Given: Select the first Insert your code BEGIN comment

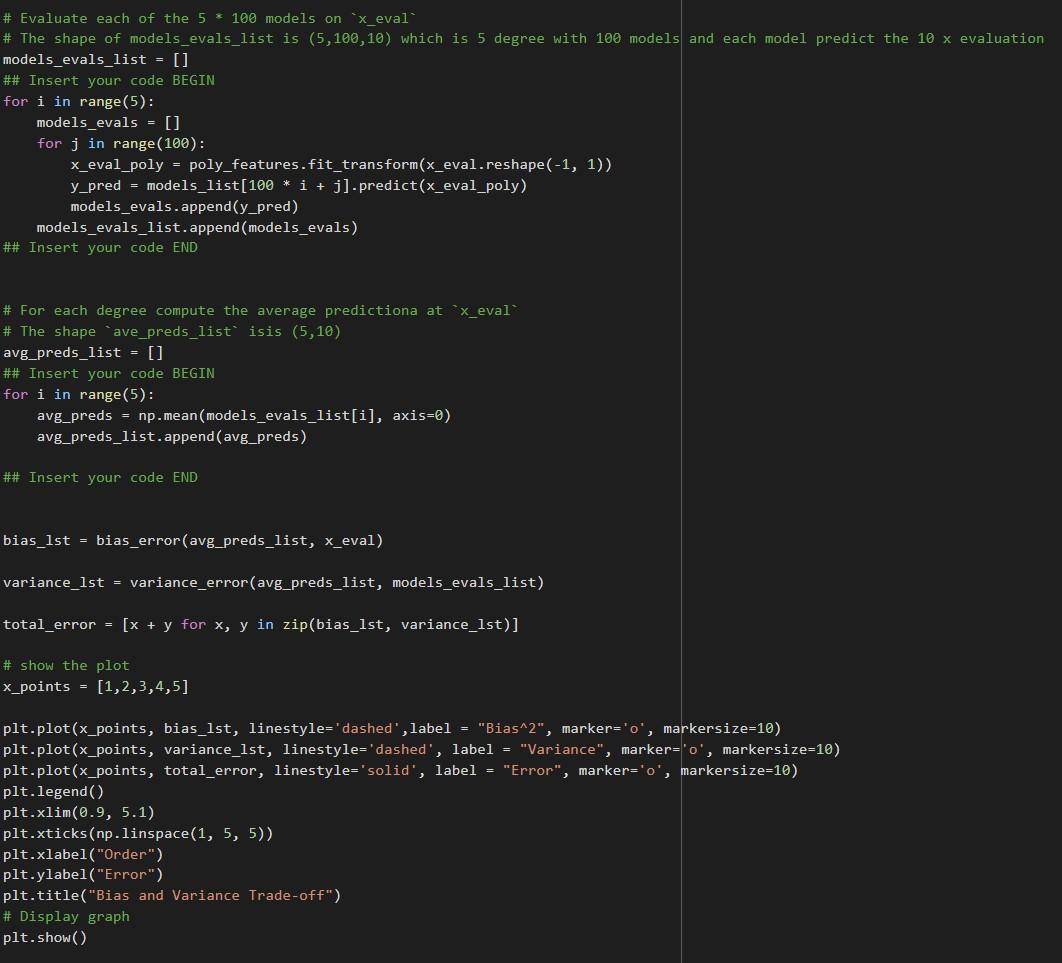Looking at the screenshot, I should pyautogui.click(x=108, y=80).
